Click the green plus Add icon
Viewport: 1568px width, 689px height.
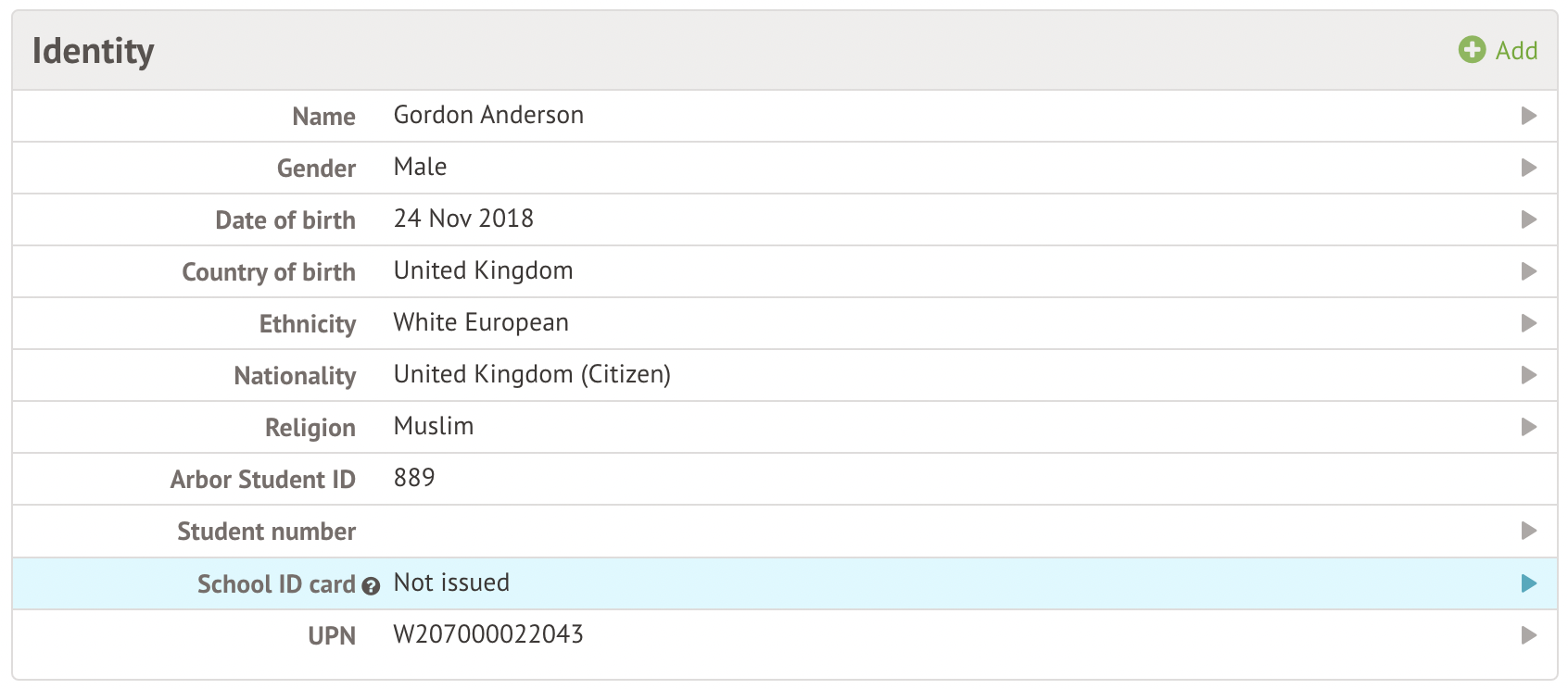[x=1472, y=50]
